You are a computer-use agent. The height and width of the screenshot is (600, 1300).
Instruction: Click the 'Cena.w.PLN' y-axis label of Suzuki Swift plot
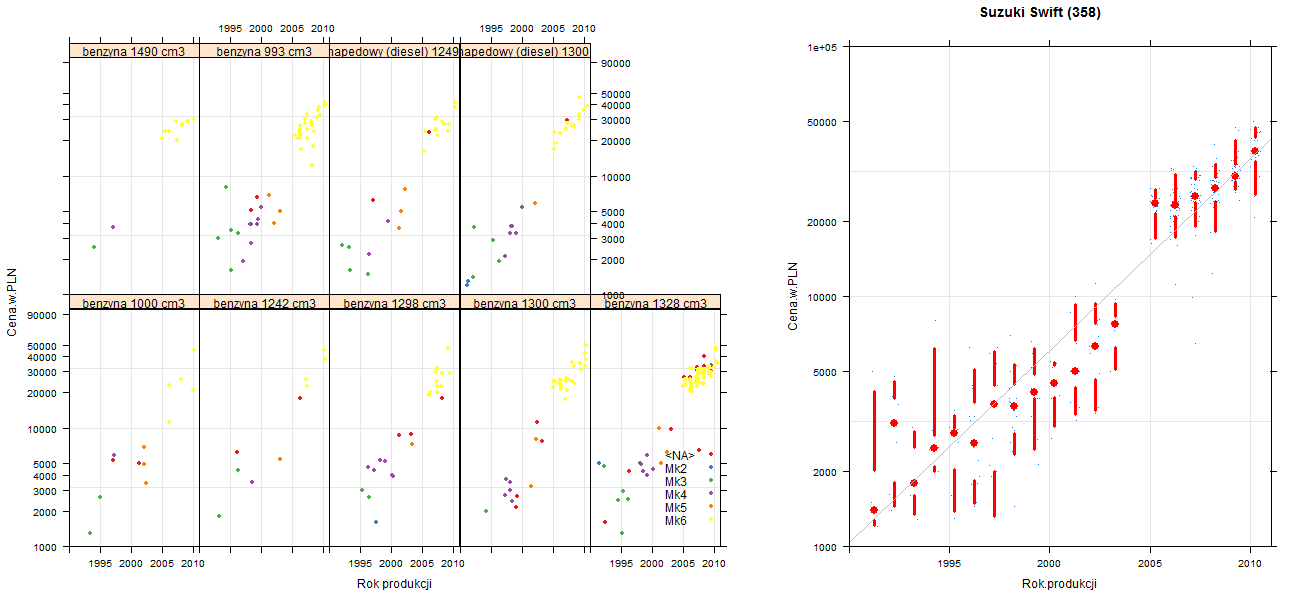pos(793,296)
